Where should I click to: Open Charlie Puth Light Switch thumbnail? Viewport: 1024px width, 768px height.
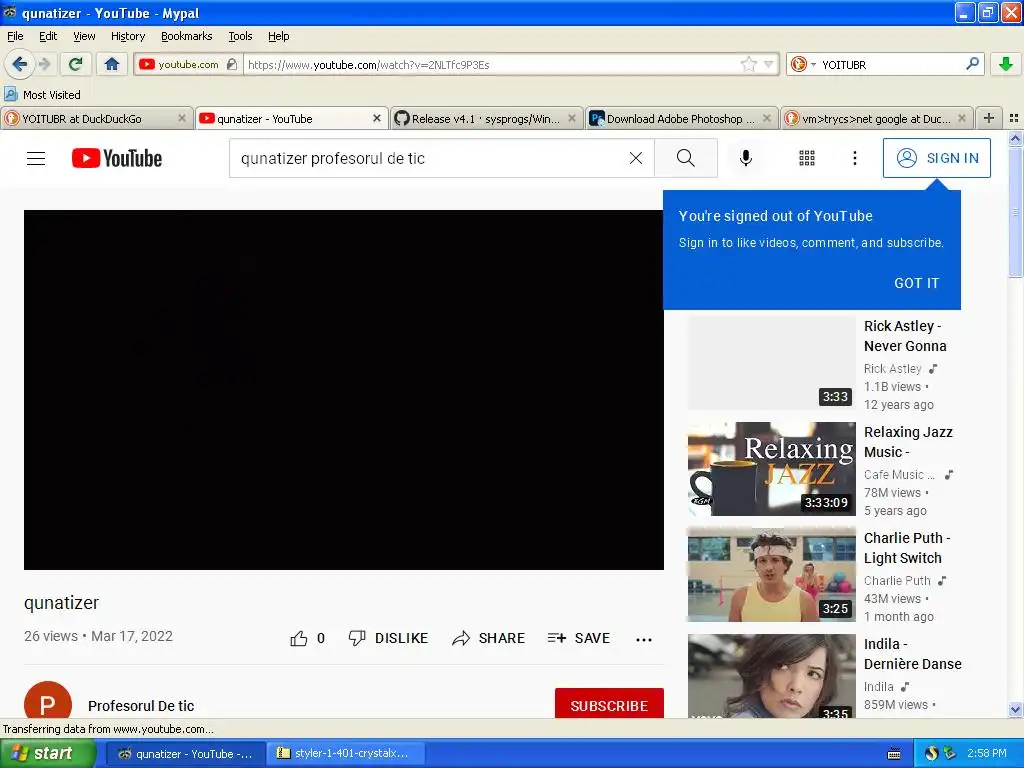click(771, 575)
